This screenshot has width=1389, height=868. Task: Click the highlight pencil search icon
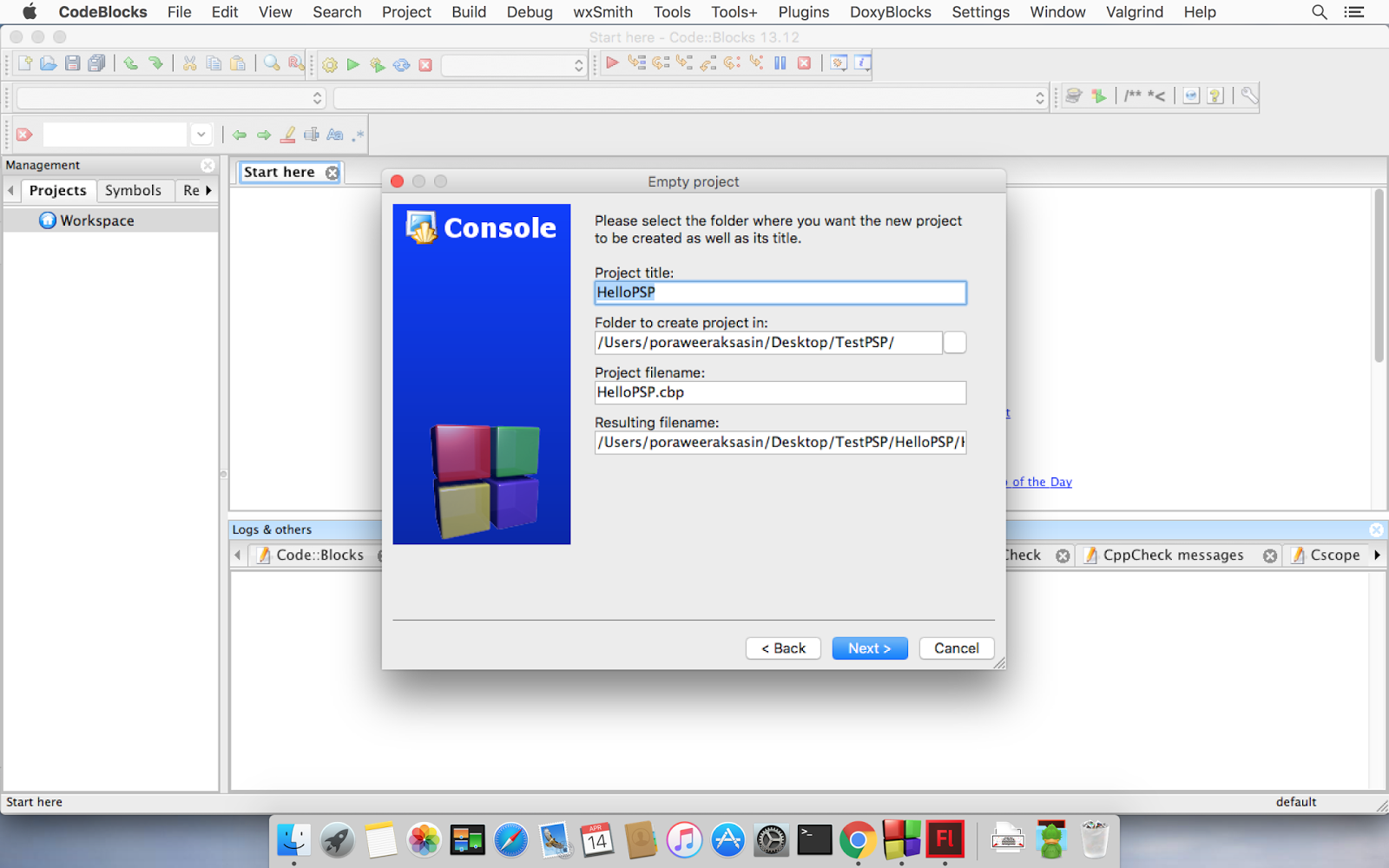288,135
